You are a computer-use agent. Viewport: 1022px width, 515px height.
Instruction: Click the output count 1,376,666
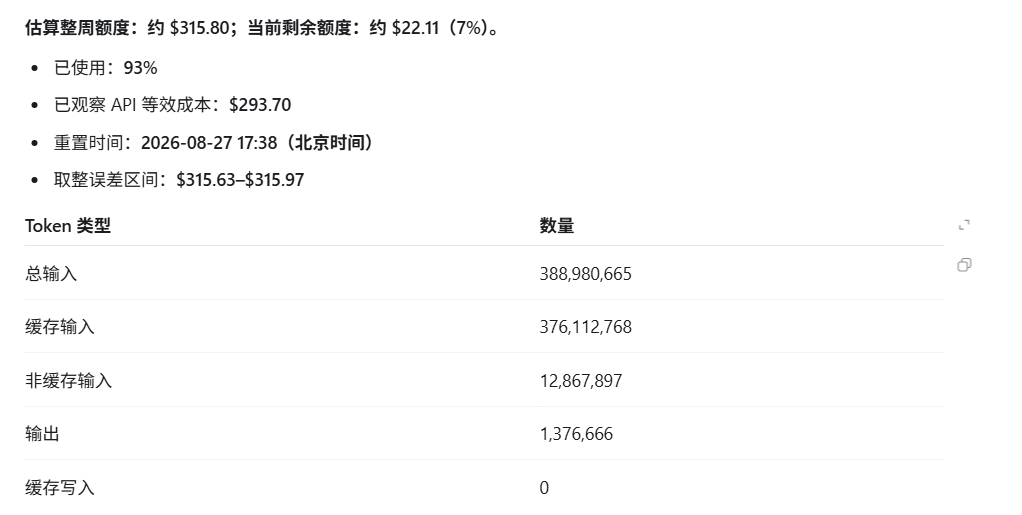[x=576, y=434]
